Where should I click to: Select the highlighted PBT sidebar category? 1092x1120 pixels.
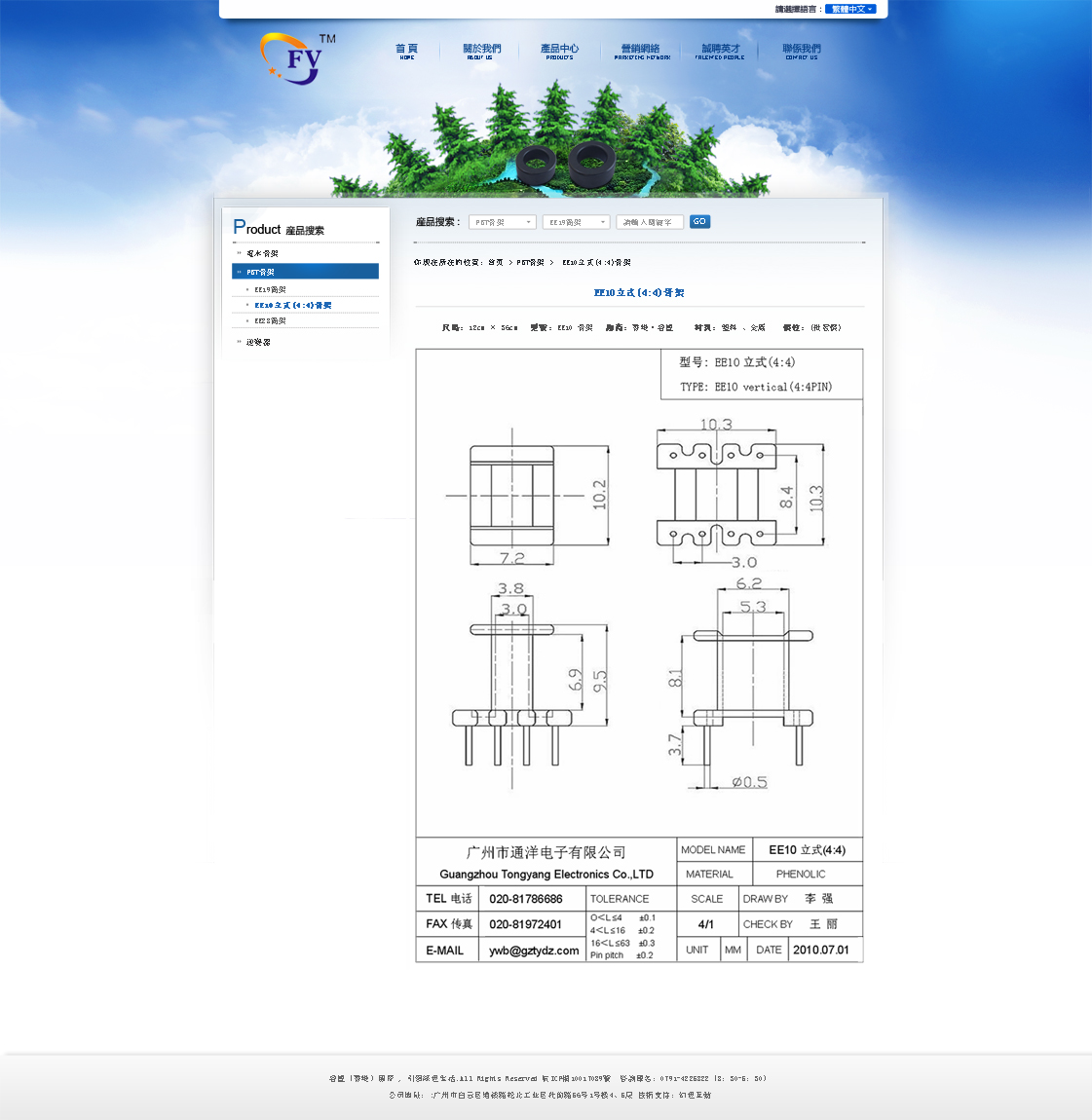click(305, 272)
